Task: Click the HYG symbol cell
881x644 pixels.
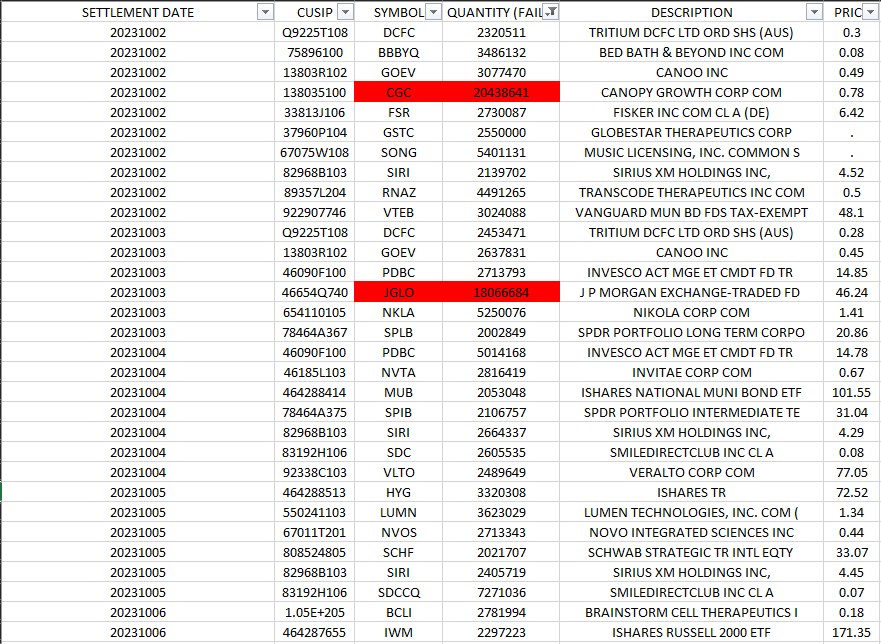Action: [398, 492]
